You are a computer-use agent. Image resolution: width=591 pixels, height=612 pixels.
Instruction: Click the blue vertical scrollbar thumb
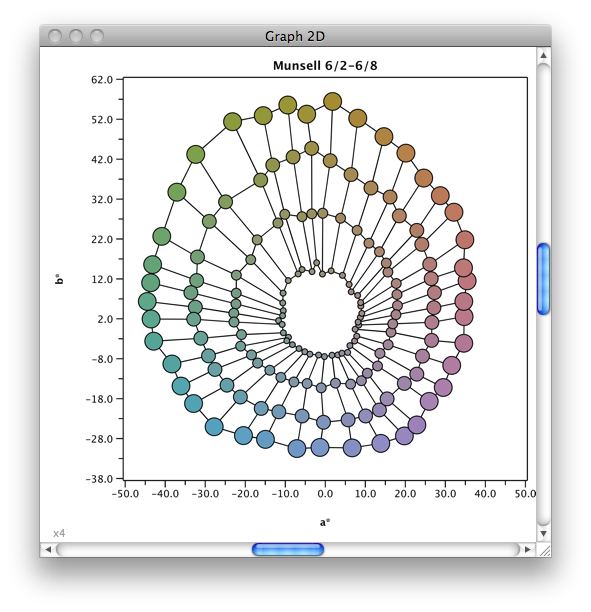[543, 279]
